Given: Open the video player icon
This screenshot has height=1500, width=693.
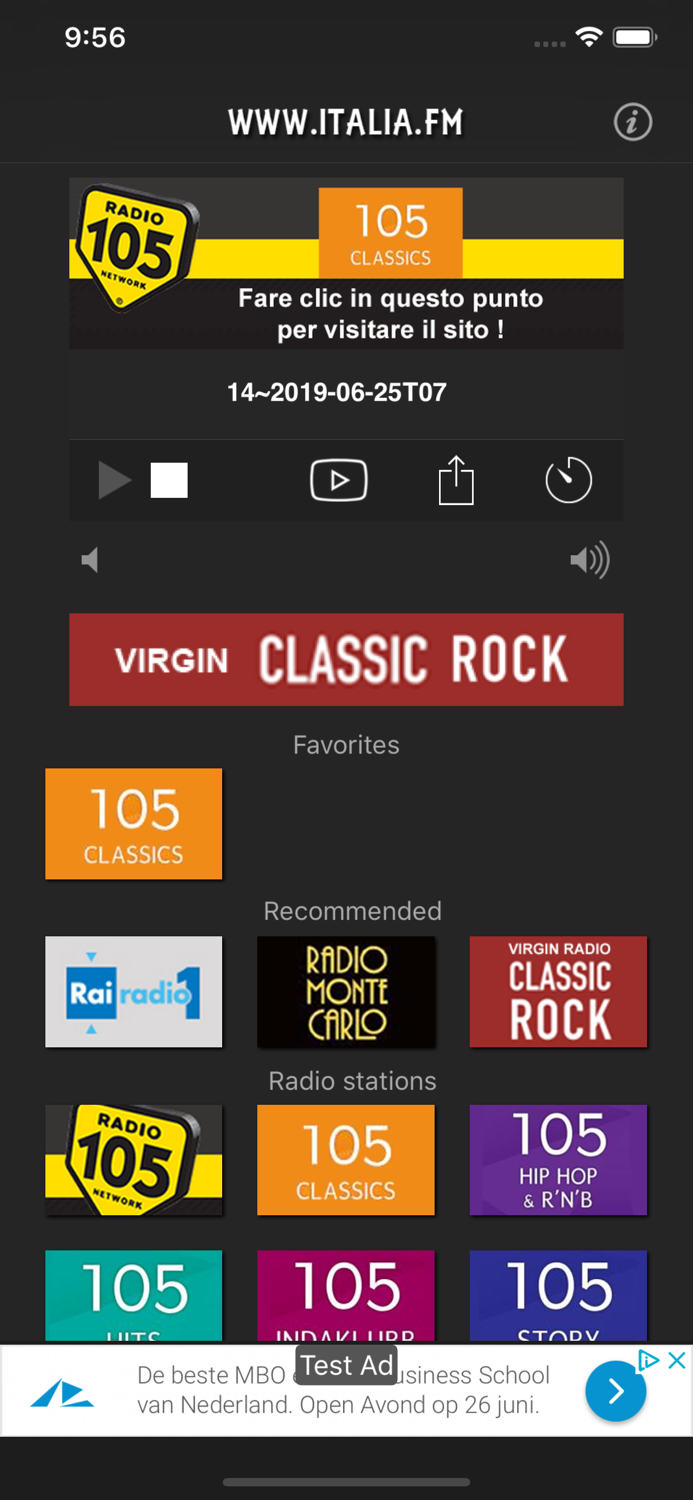Looking at the screenshot, I should click(x=338, y=480).
